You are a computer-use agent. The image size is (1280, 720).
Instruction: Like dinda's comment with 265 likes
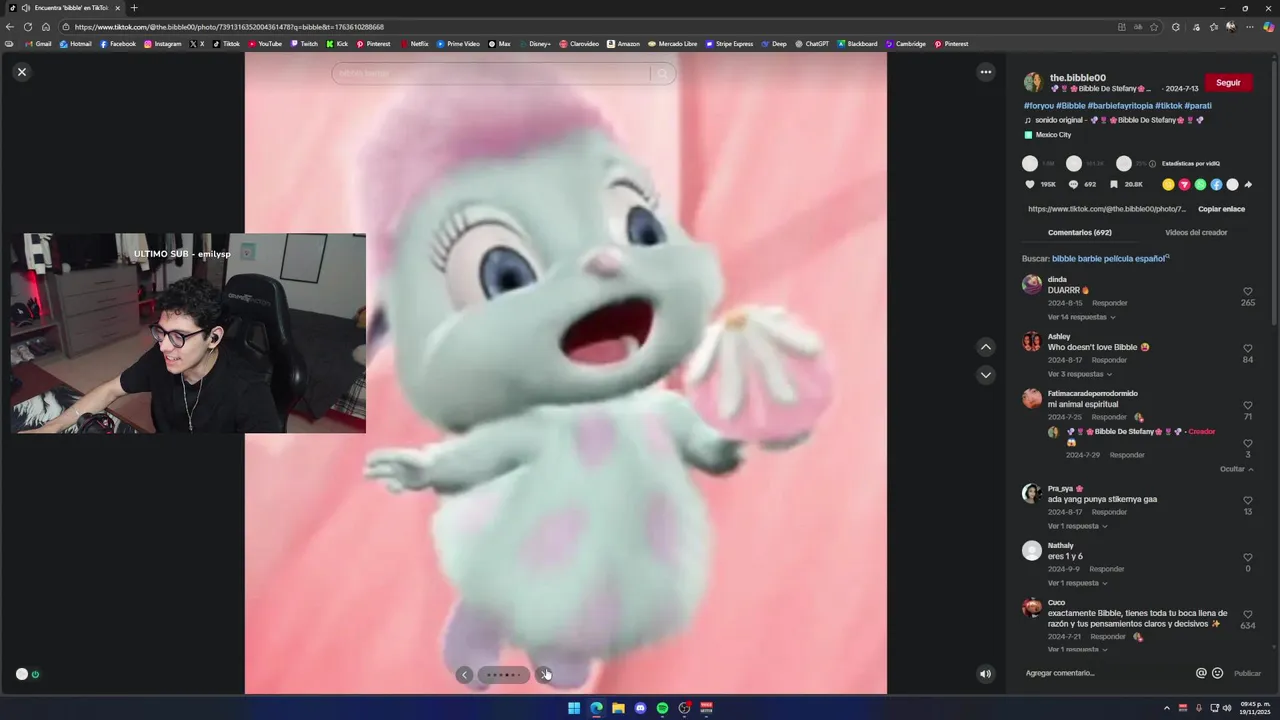pos(1248,292)
